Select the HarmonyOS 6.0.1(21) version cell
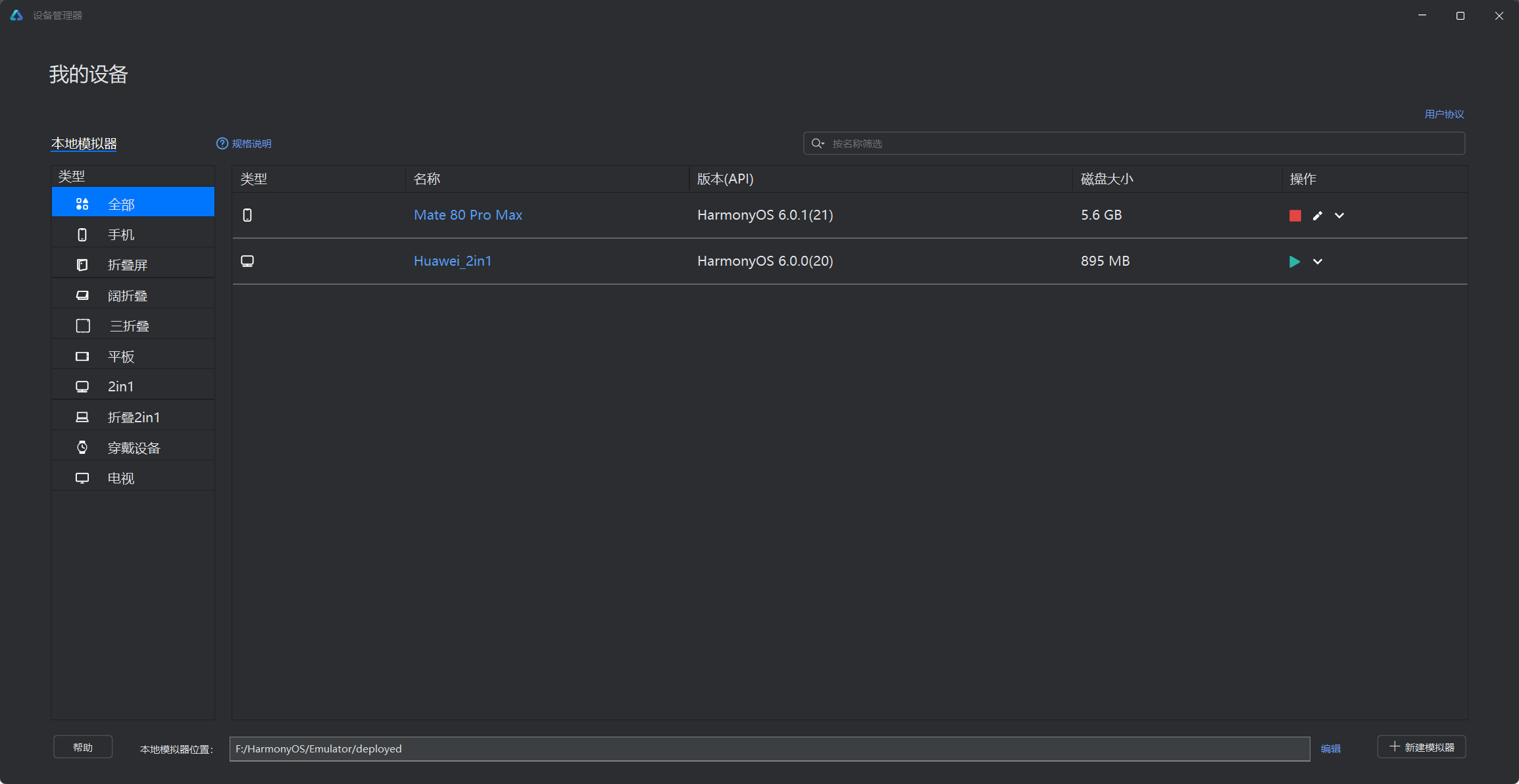Screen dimensions: 1519x784 click(x=765, y=215)
